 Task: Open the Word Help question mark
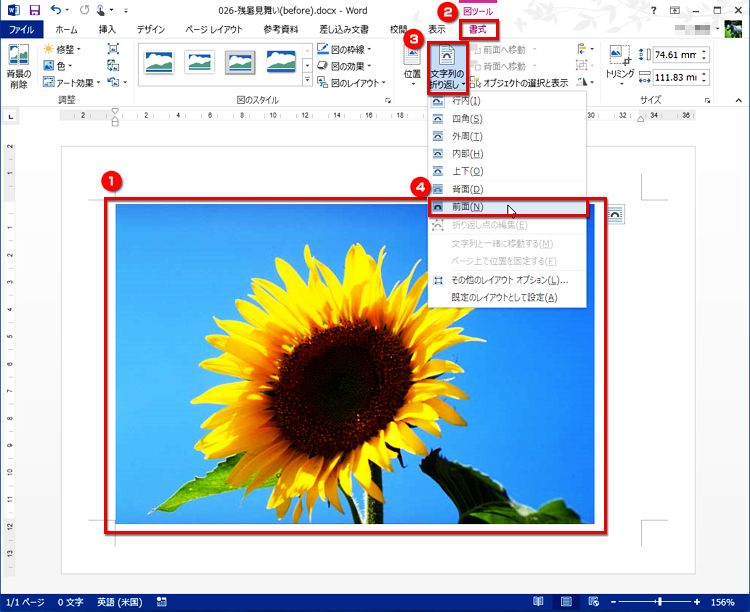click(x=653, y=11)
